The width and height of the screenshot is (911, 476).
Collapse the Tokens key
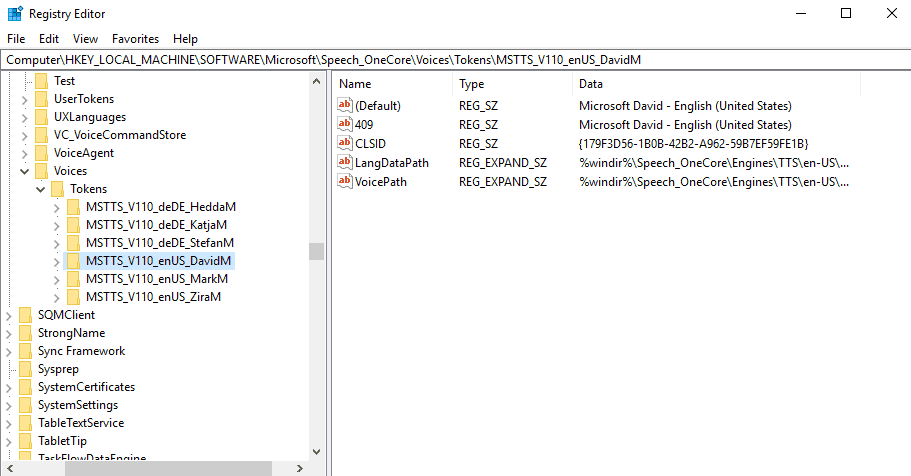[41, 189]
